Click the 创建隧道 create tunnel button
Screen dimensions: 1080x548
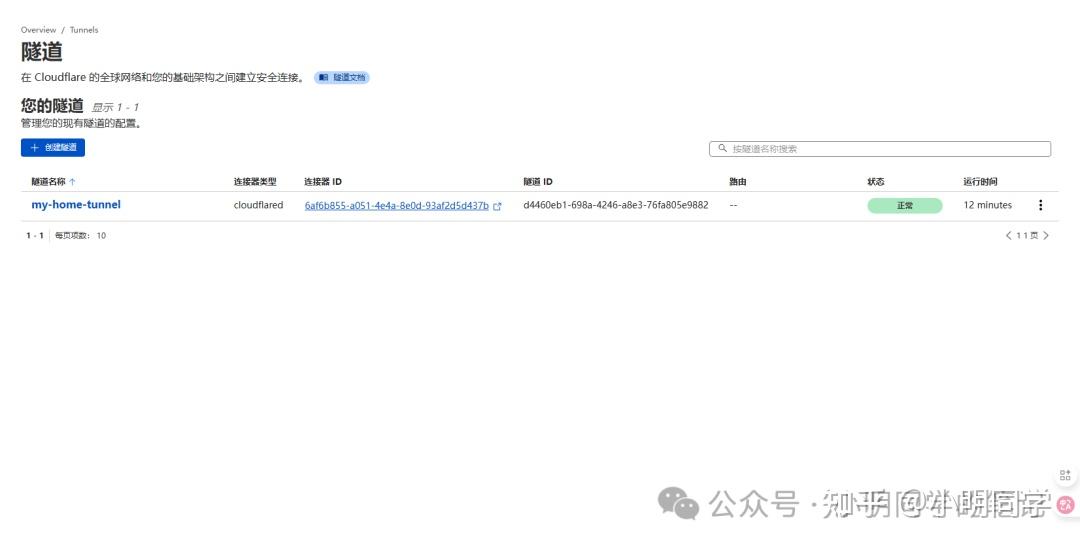[53, 147]
